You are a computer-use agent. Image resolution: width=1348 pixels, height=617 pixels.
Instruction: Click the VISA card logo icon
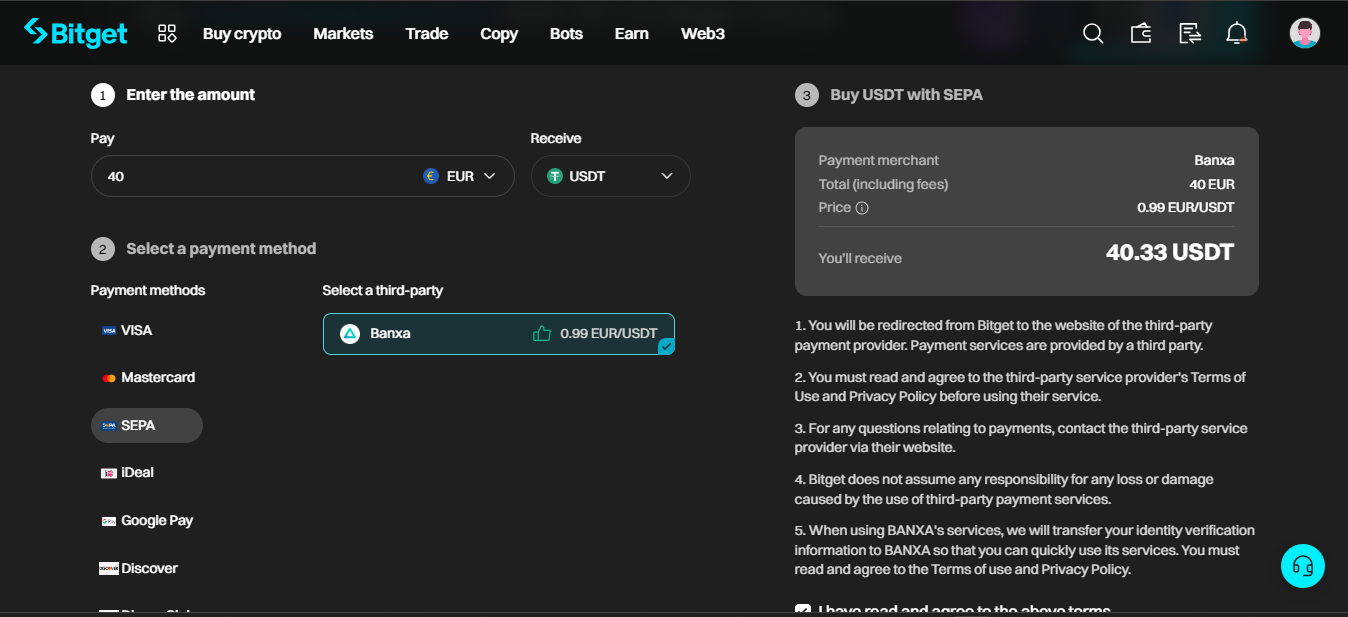pos(109,331)
